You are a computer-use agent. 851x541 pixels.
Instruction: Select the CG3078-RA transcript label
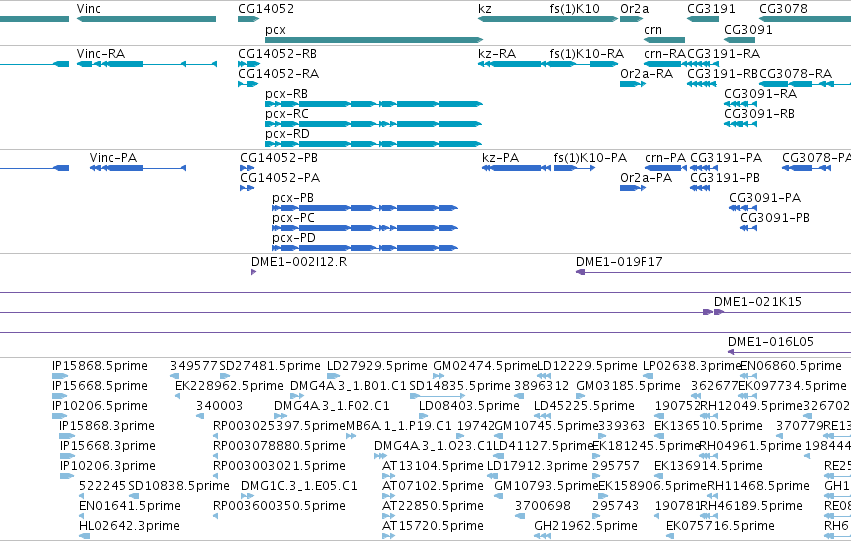pos(795,74)
